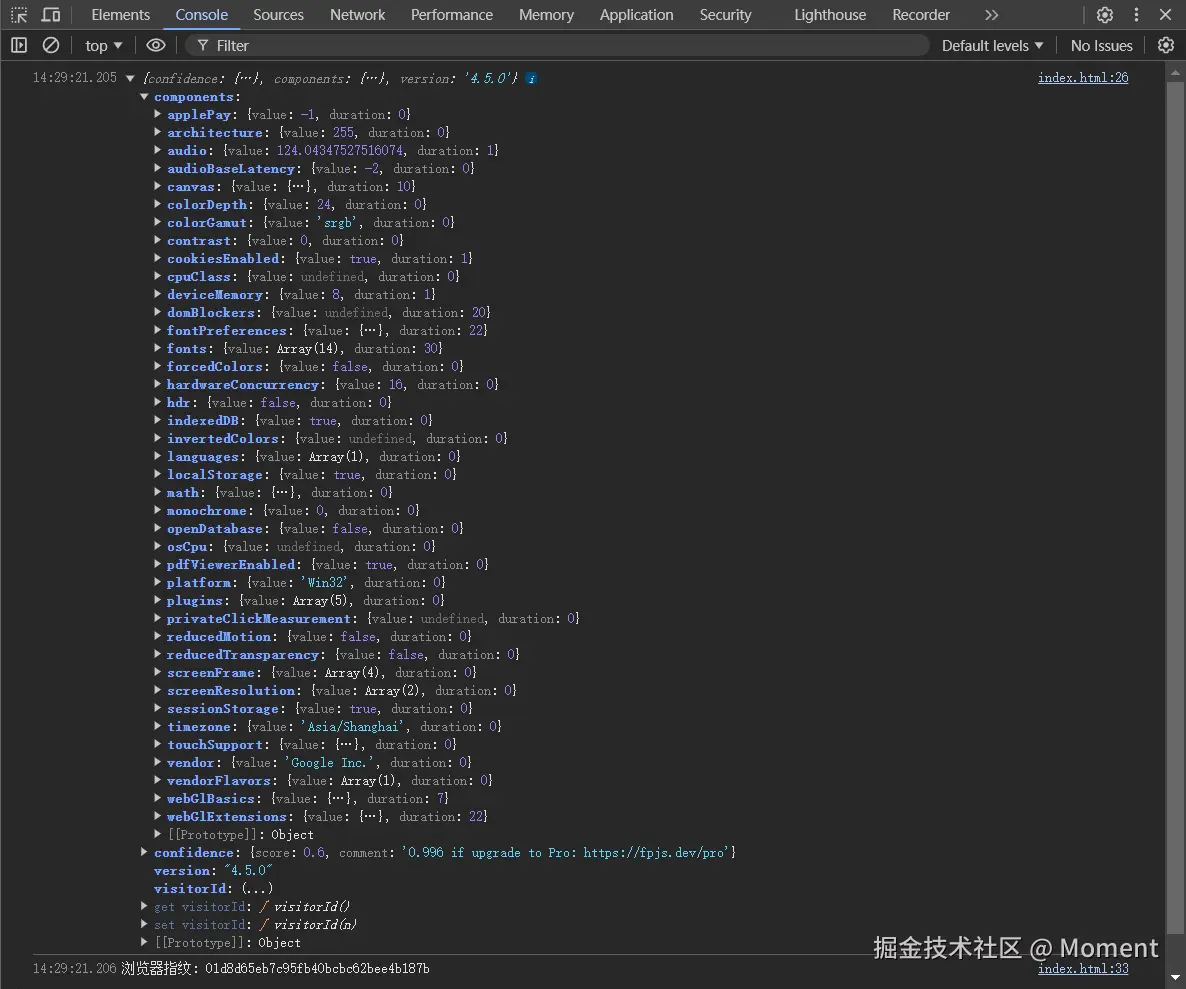Expand the colorGamut entry
1186x989 pixels.
(x=157, y=222)
